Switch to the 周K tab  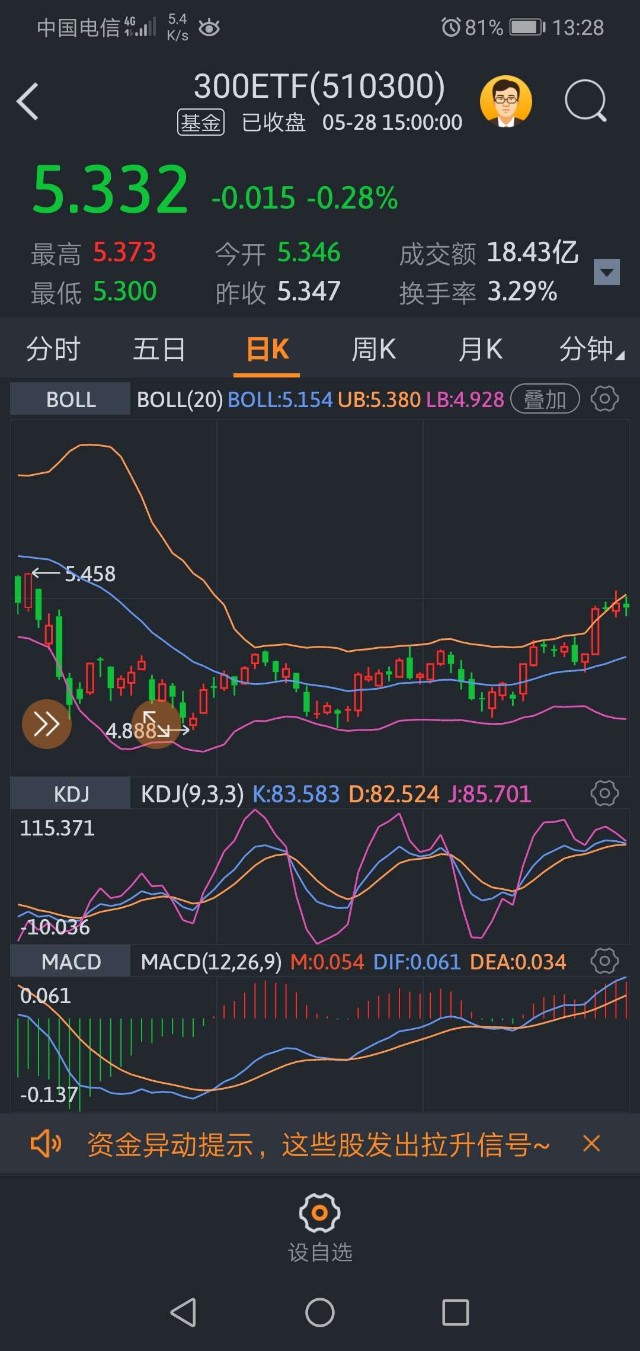click(x=374, y=349)
